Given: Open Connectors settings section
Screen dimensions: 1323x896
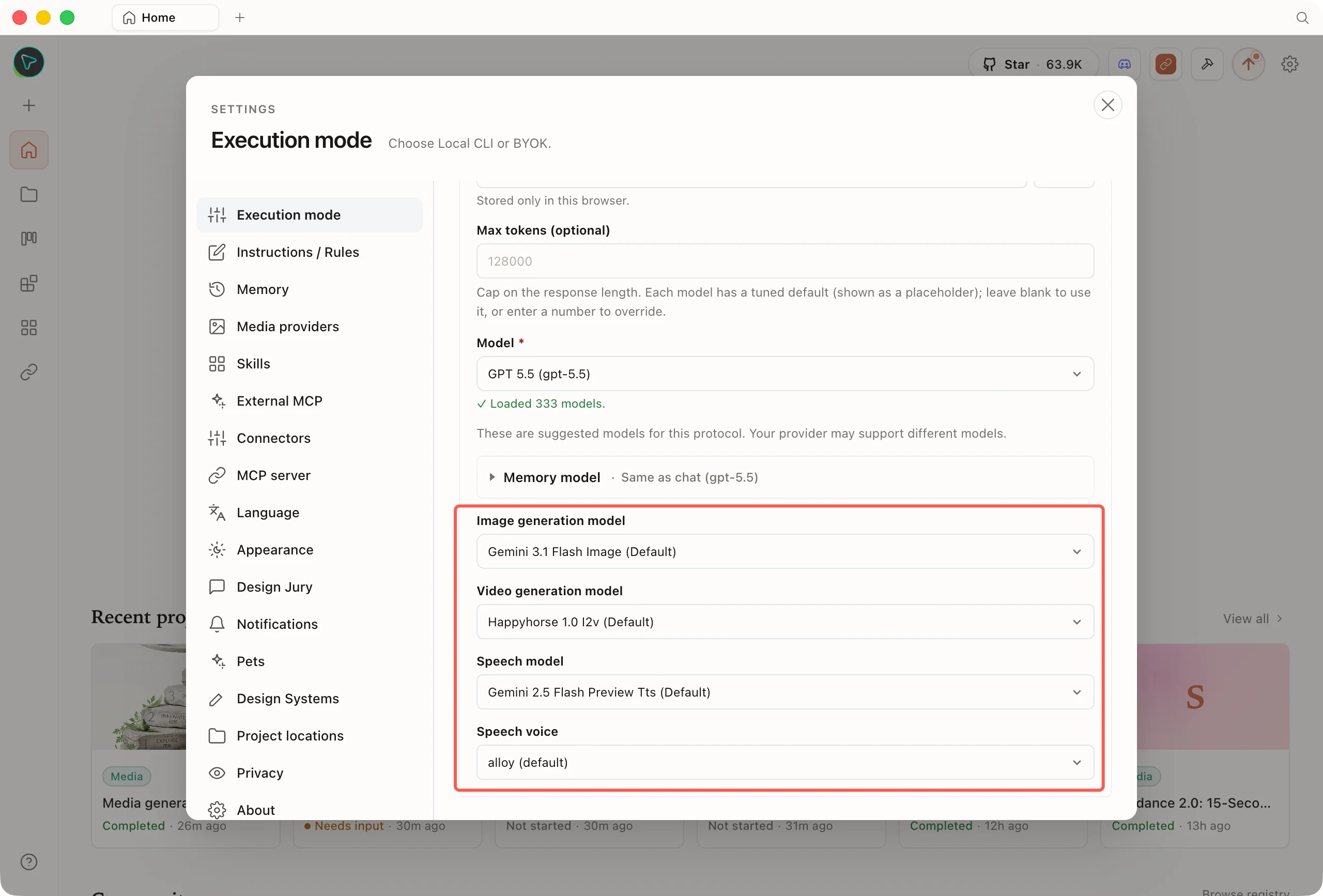Looking at the screenshot, I should (309, 438).
